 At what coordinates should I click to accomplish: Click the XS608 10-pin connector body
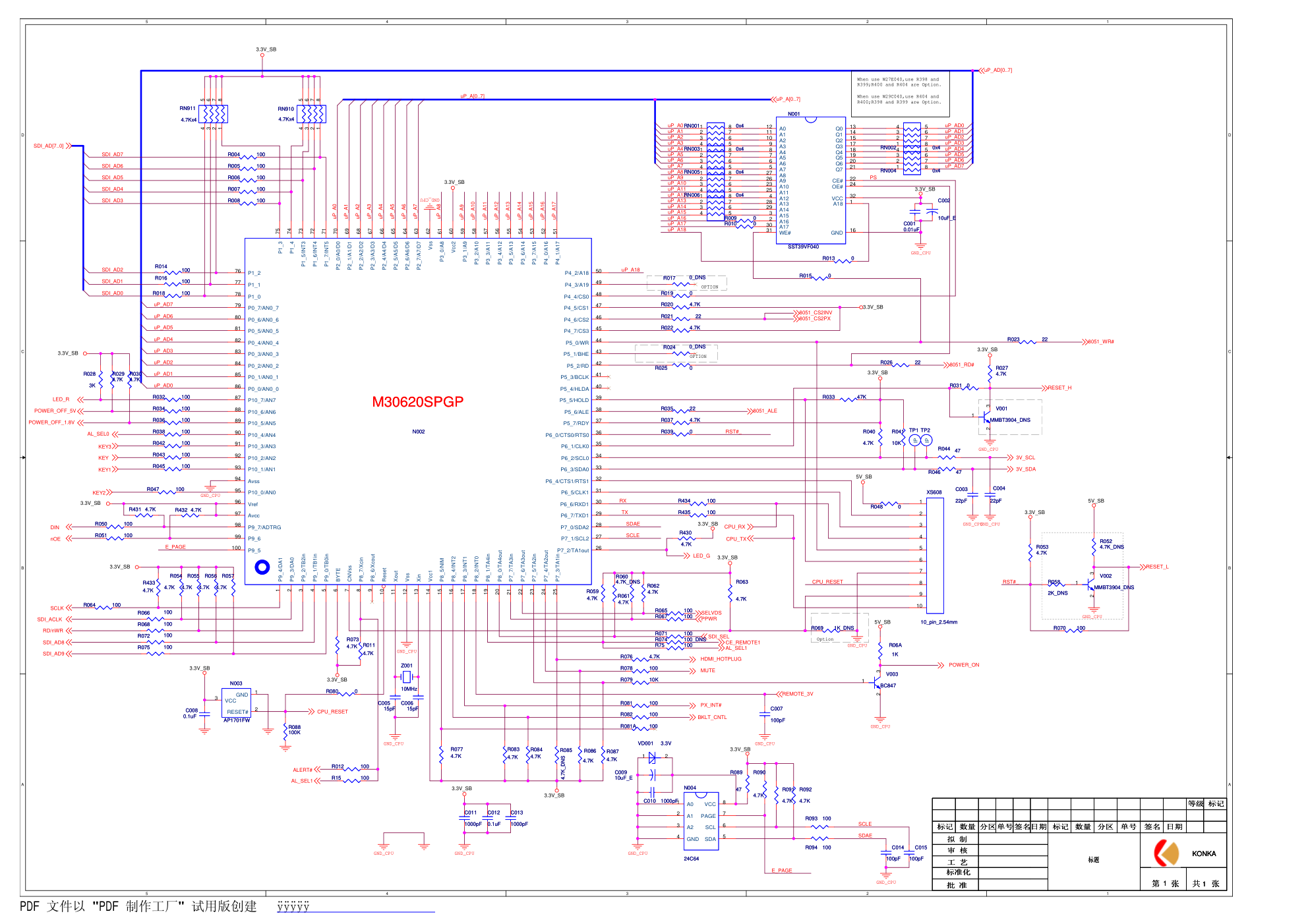[935, 555]
